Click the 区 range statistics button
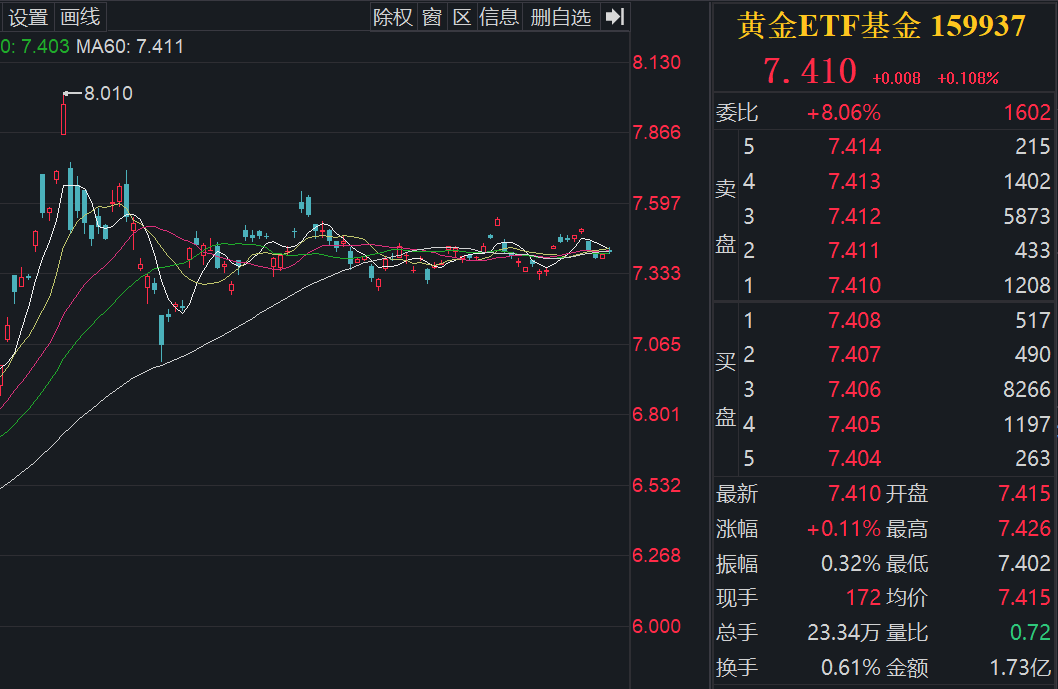 point(461,17)
